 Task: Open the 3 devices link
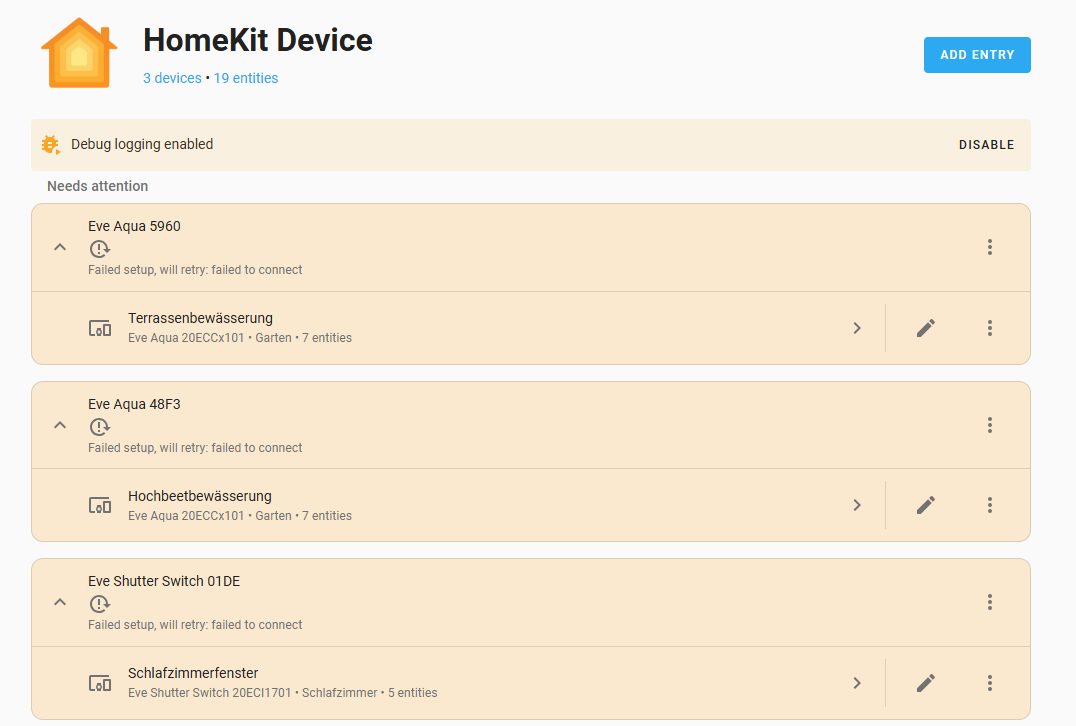pyautogui.click(x=172, y=78)
